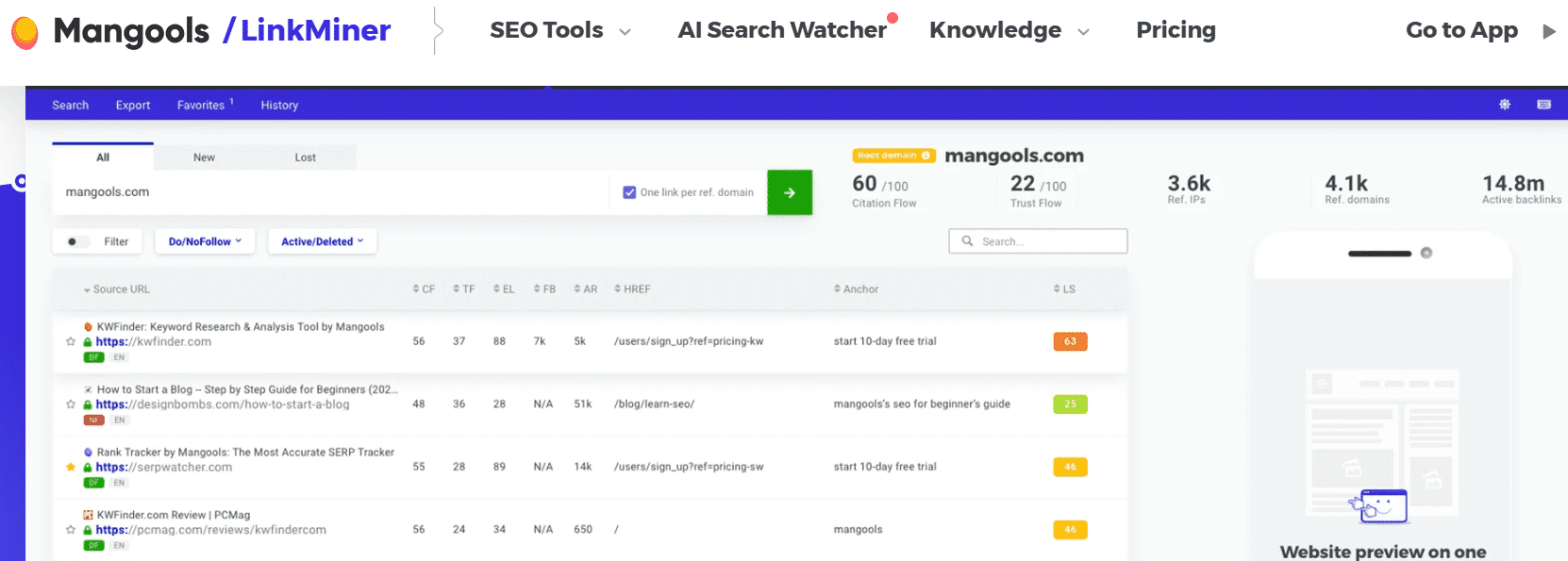Click the red NF badge under designbombs.com

pyautogui.click(x=93, y=421)
